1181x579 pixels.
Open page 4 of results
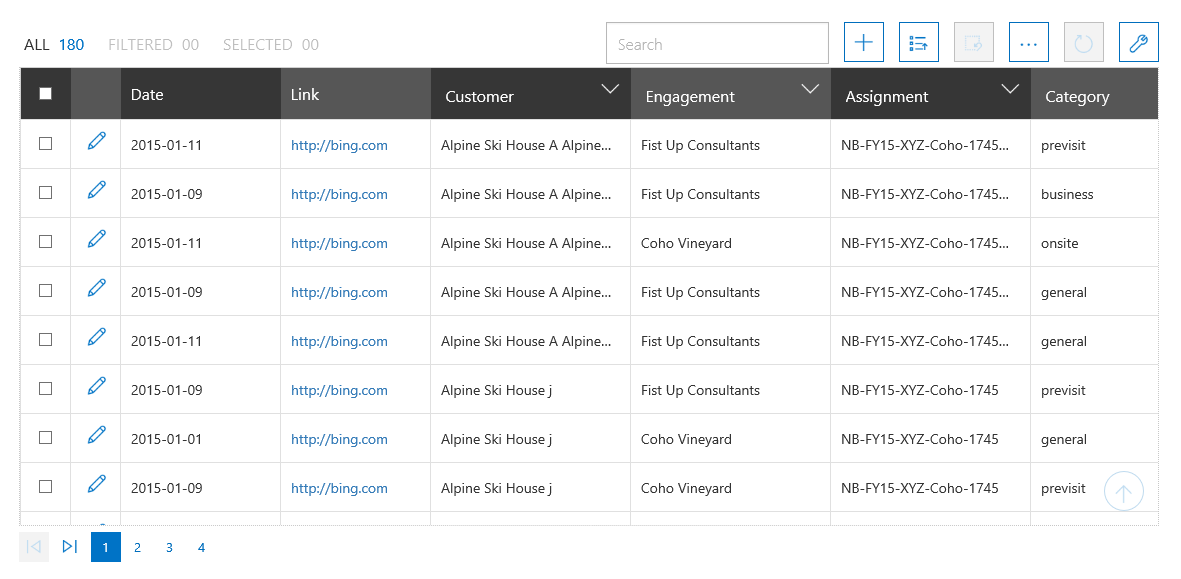tap(201, 547)
